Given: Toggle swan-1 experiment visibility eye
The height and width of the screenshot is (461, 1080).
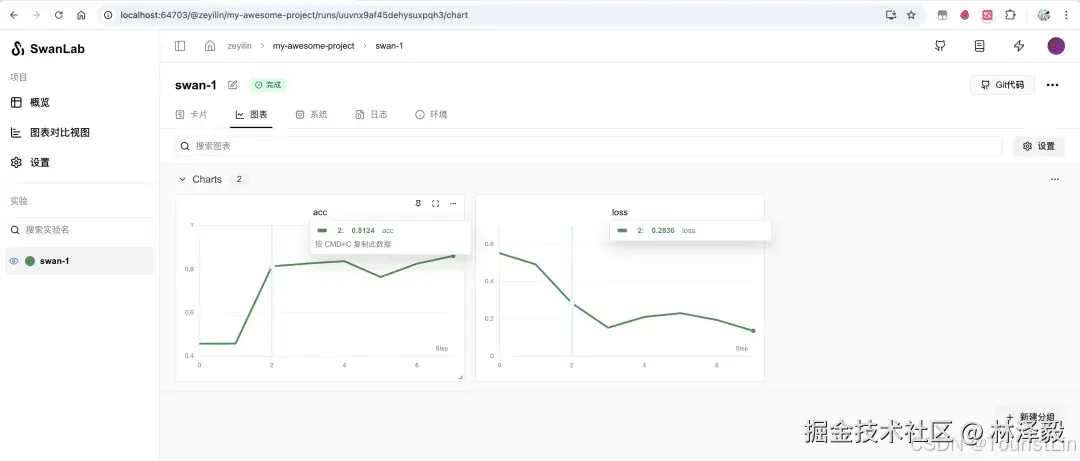Looking at the screenshot, I should click(x=14, y=261).
